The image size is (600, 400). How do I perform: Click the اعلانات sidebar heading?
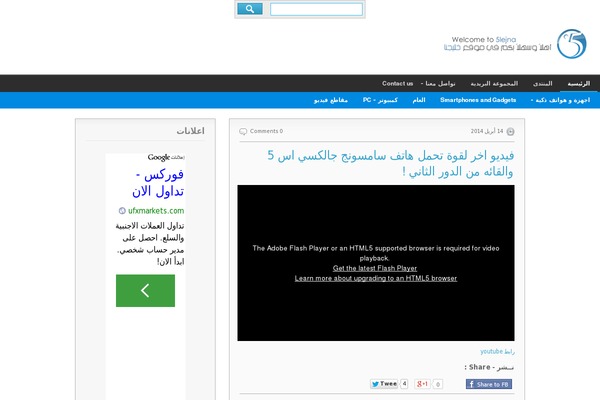point(191,131)
